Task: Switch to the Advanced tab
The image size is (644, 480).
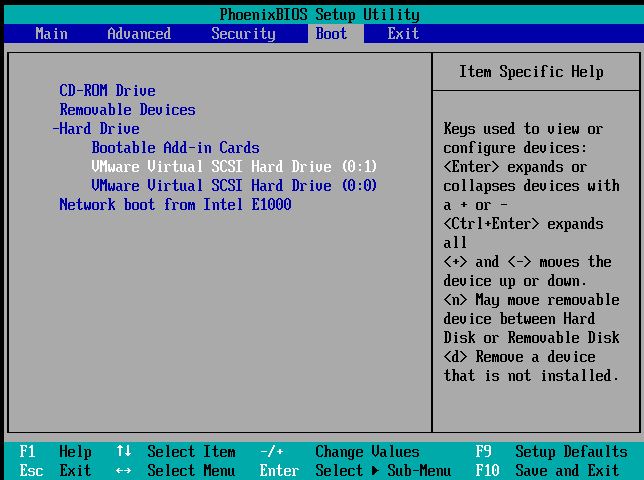Action: coord(139,33)
